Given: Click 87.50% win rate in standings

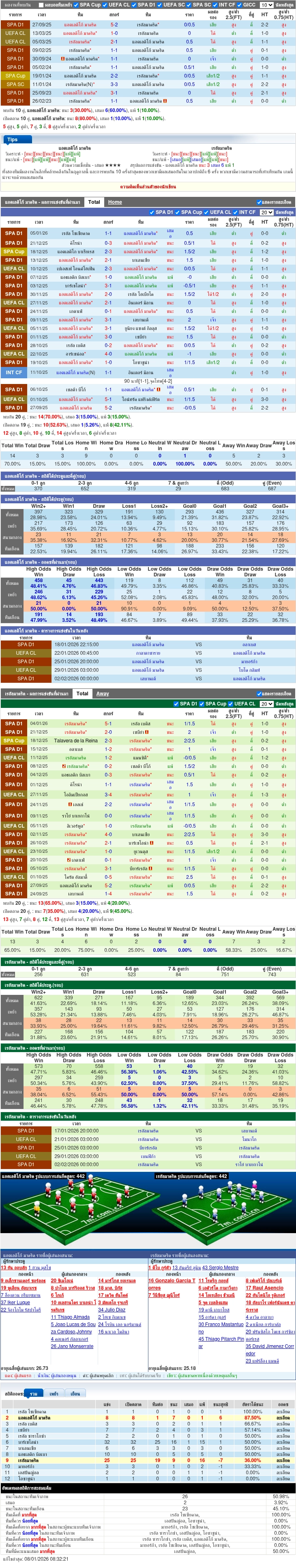Looking at the screenshot, I should pyautogui.click(x=252, y=1418).
